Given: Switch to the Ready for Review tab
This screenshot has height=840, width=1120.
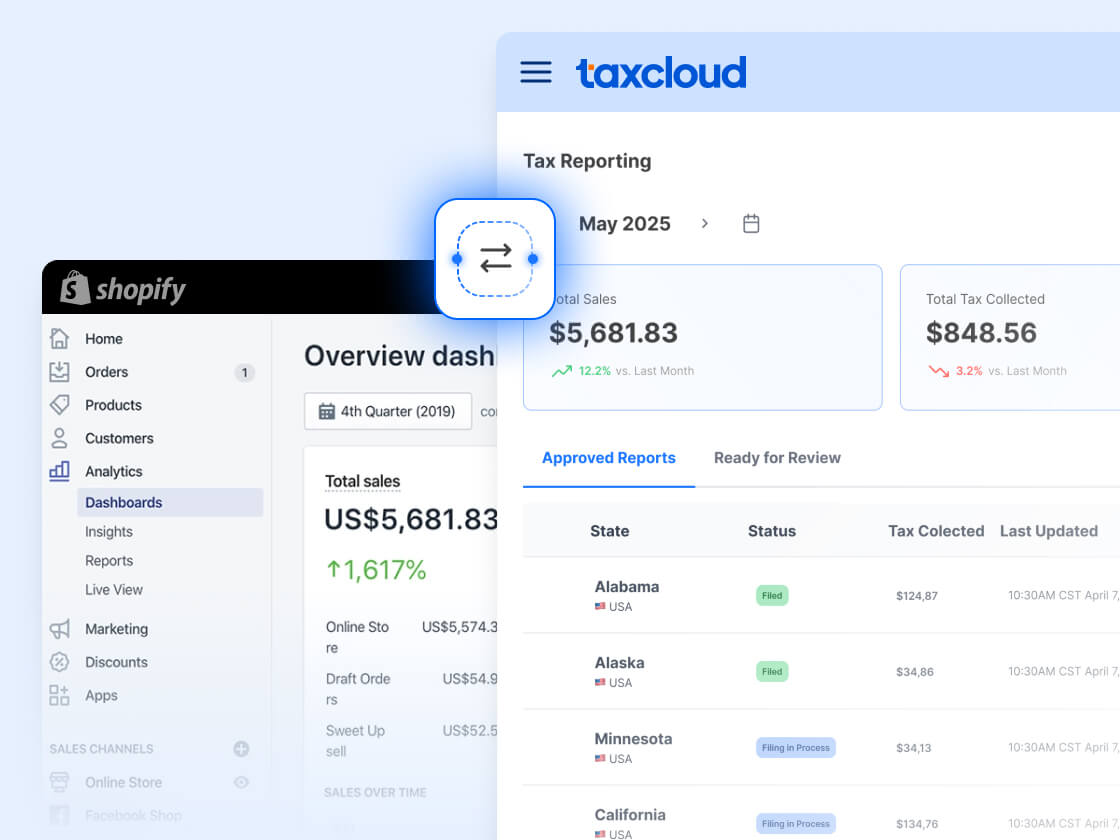Looking at the screenshot, I should click(x=777, y=458).
